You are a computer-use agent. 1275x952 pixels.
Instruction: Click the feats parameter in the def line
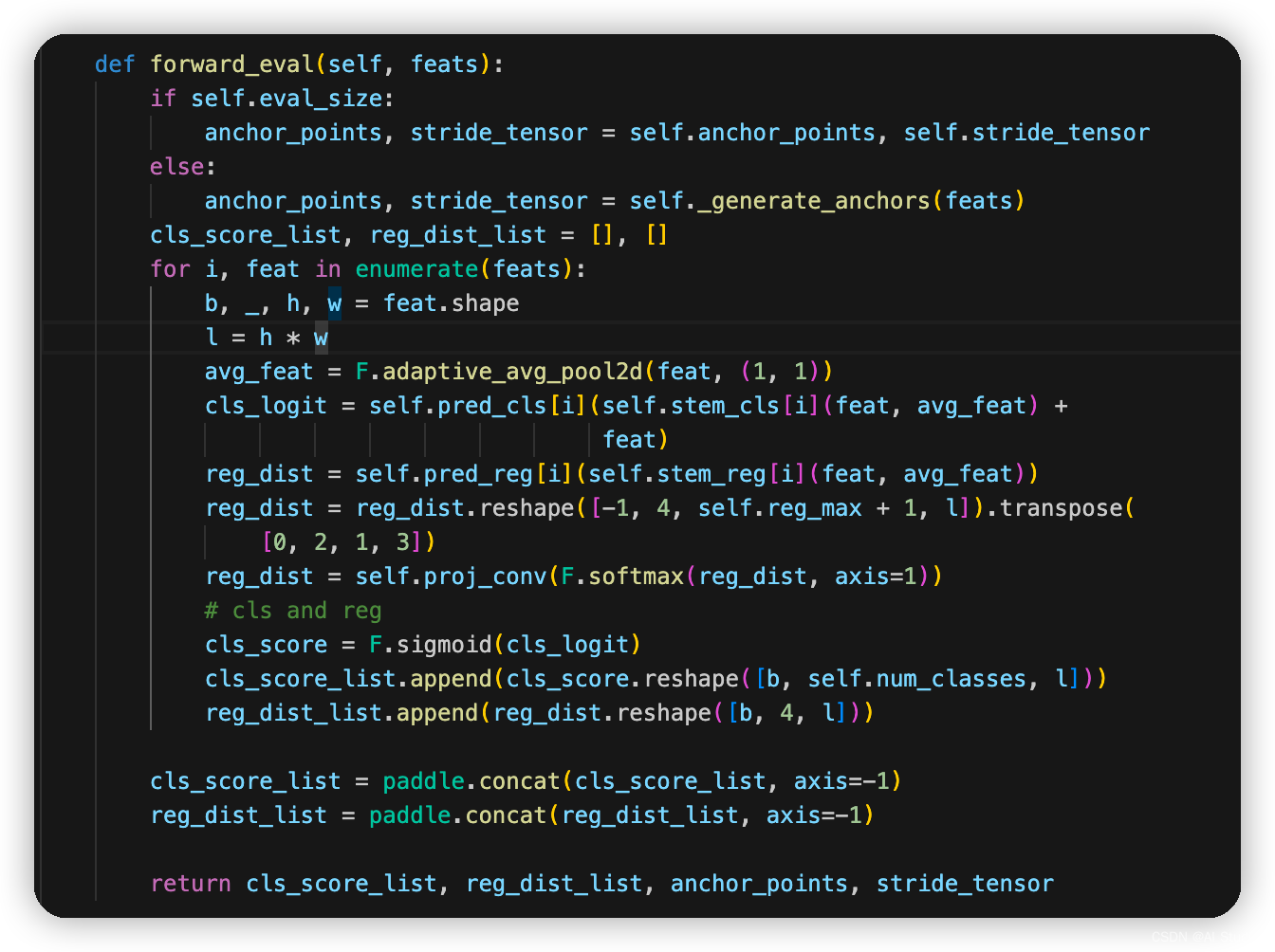point(445,64)
